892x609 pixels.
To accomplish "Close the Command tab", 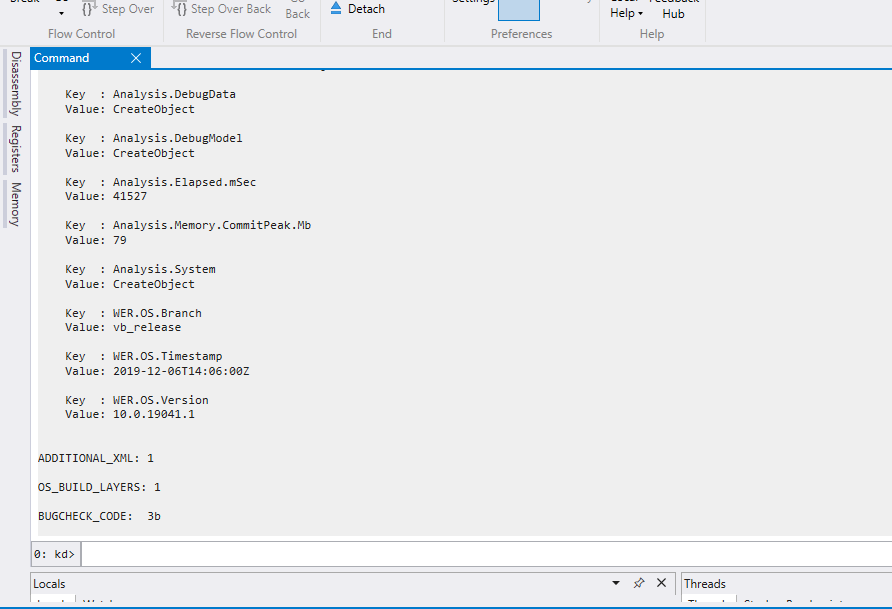I will pos(136,58).
